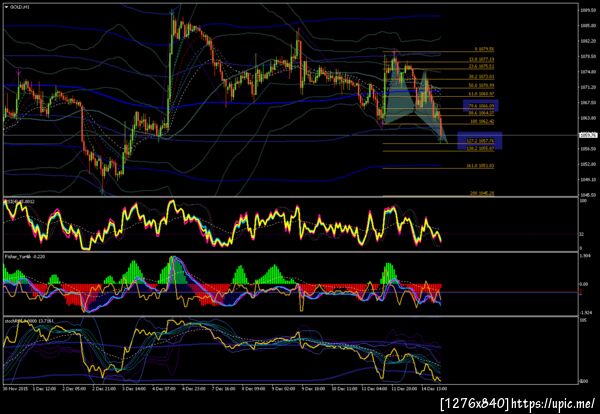Click the Fisher_Yur4ik indicator label

point(25,257)
